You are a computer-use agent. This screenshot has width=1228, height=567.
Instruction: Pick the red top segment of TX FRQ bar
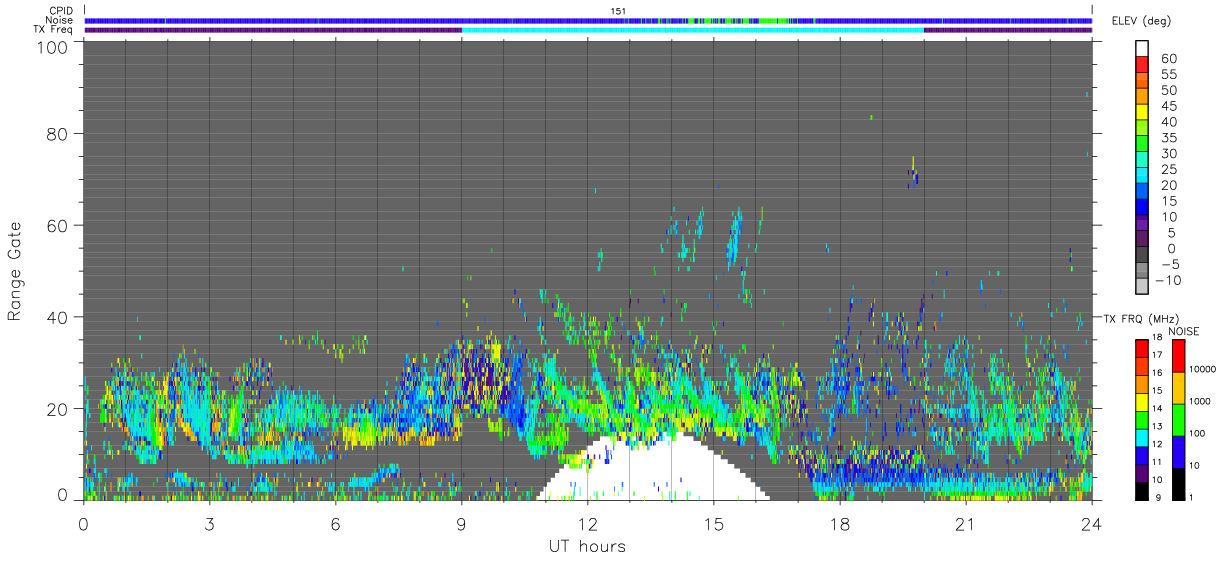point(1142,349)
